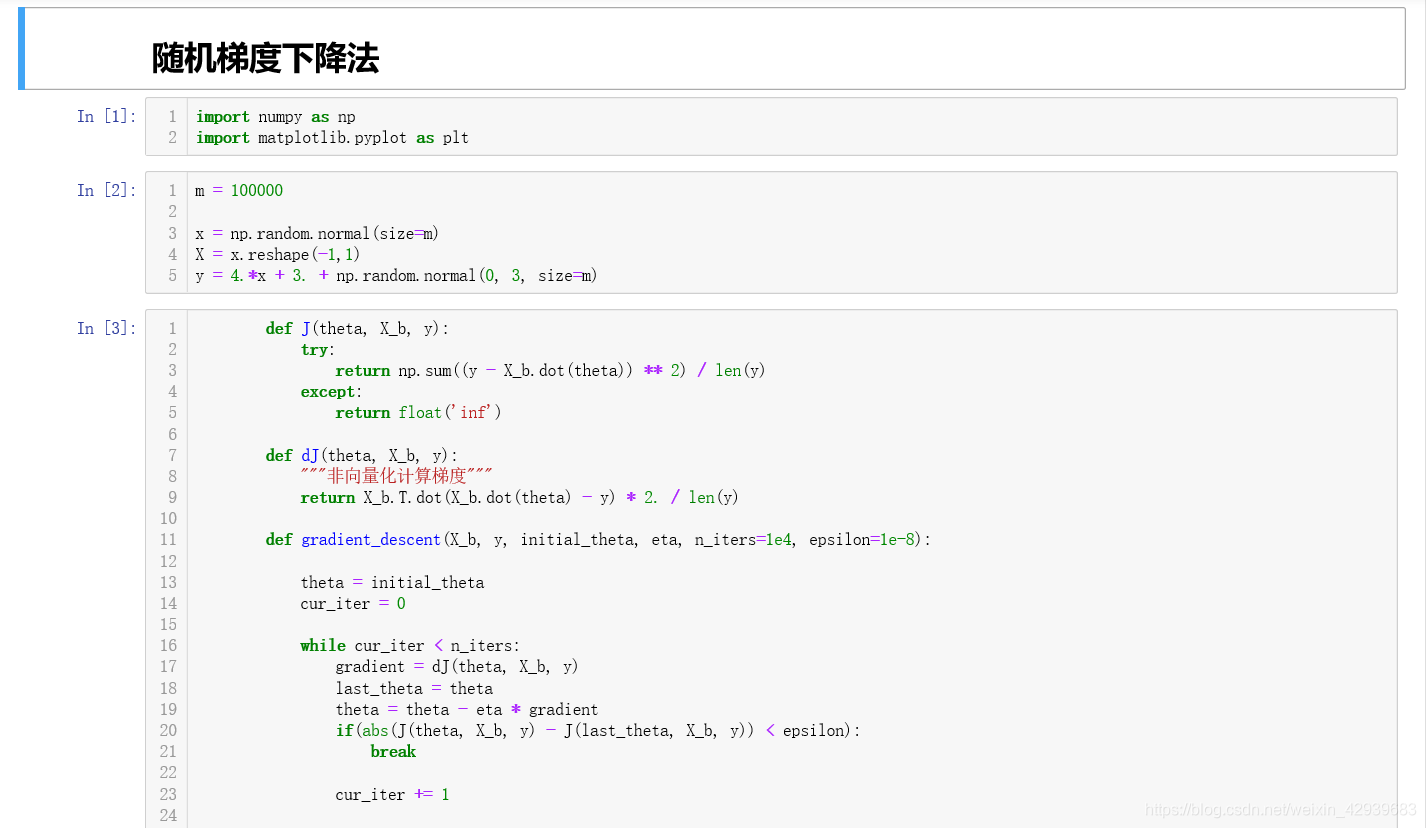Click the 'try:' line in function J
Screen dimensions: 1426x828
coord(318,349)
